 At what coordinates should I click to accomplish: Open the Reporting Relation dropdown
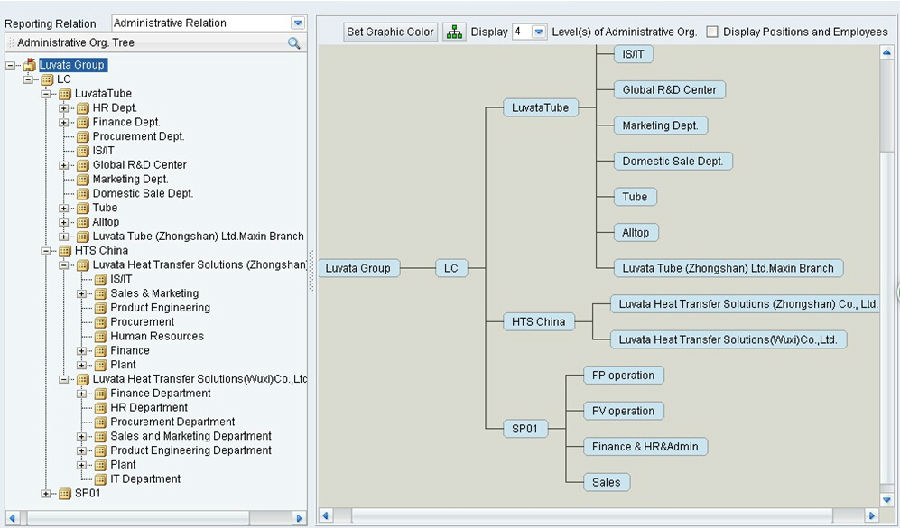click(298, 23)
